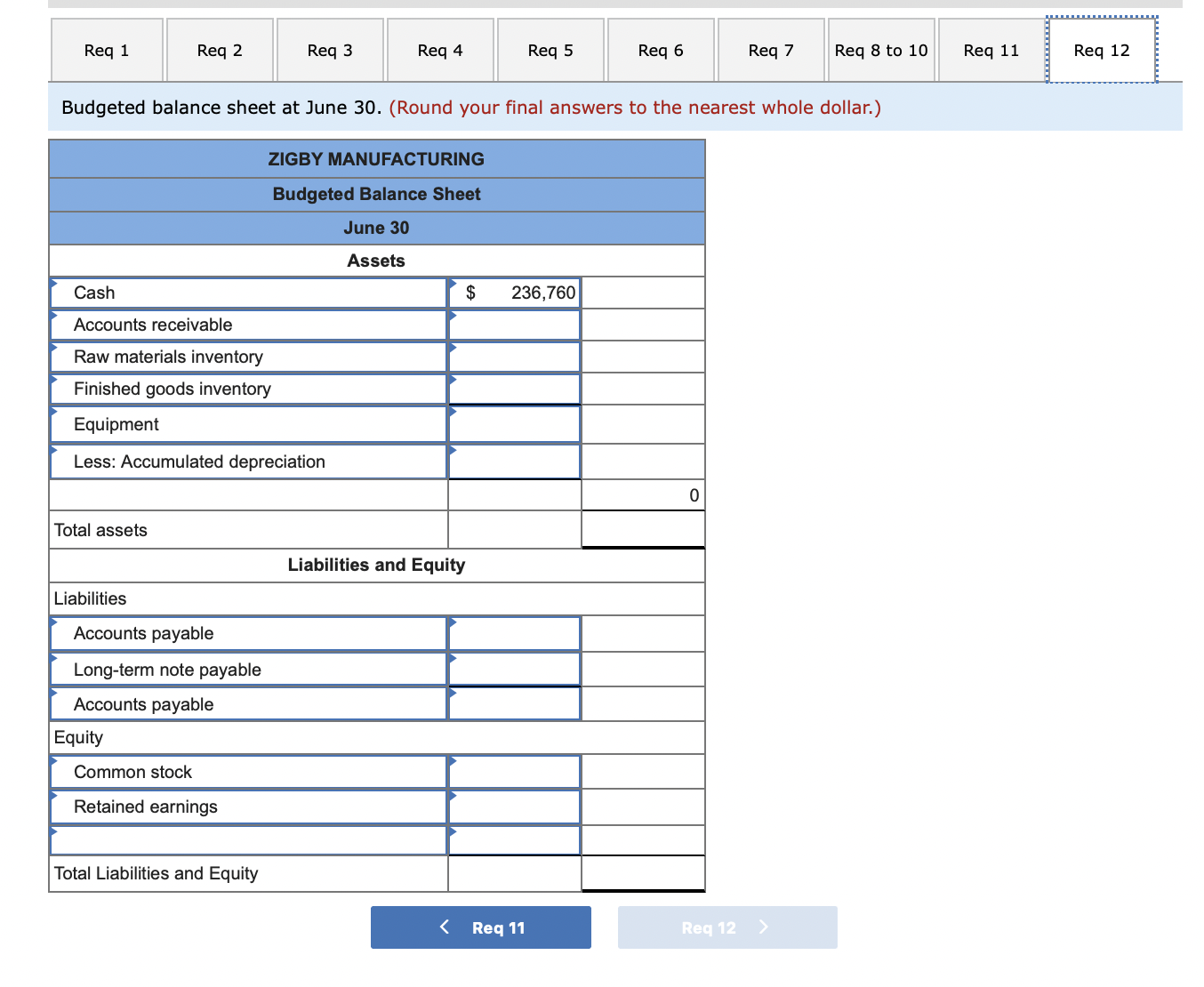
Task: Click the Accumulated depreciation amount field
Action: click(515, 461)
